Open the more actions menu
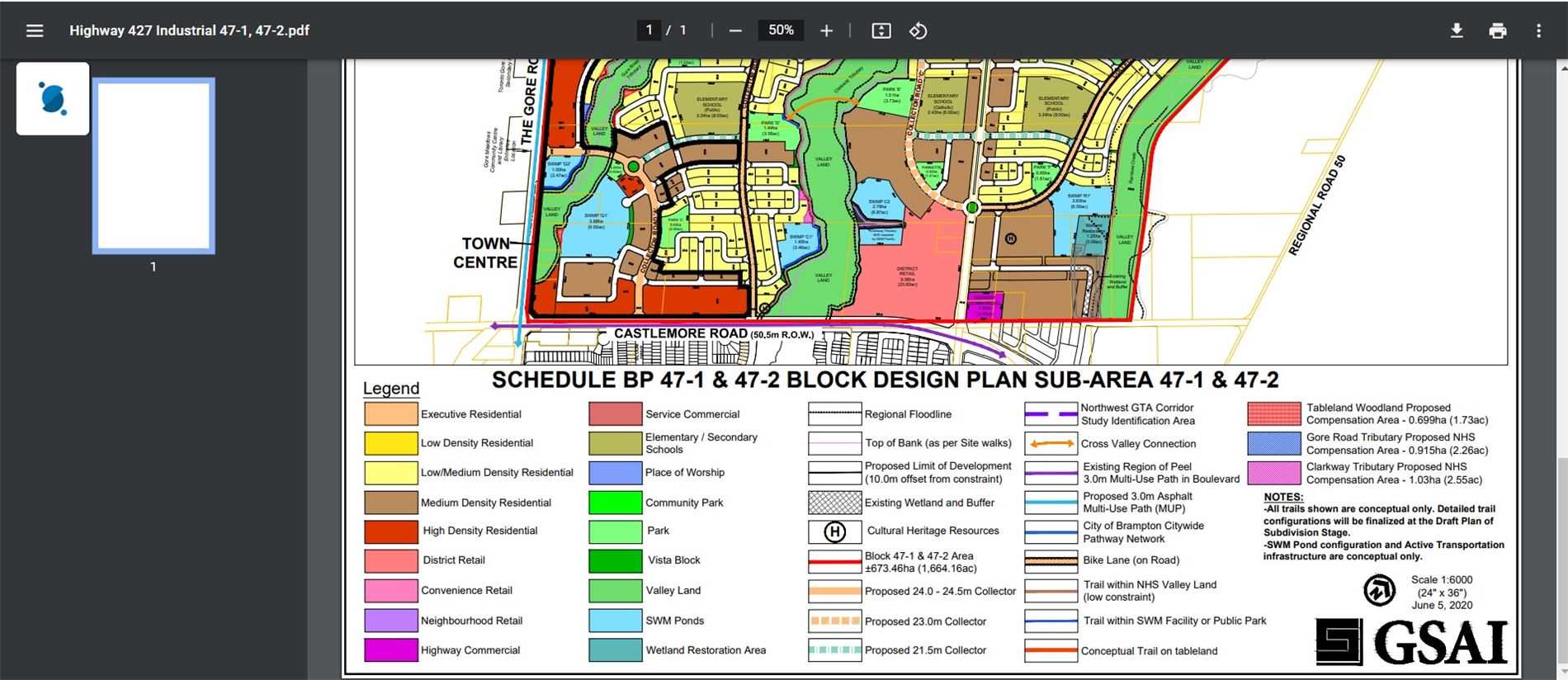Image resolution: width=1568 pixels, height=680 pixels. (1538, 31)
